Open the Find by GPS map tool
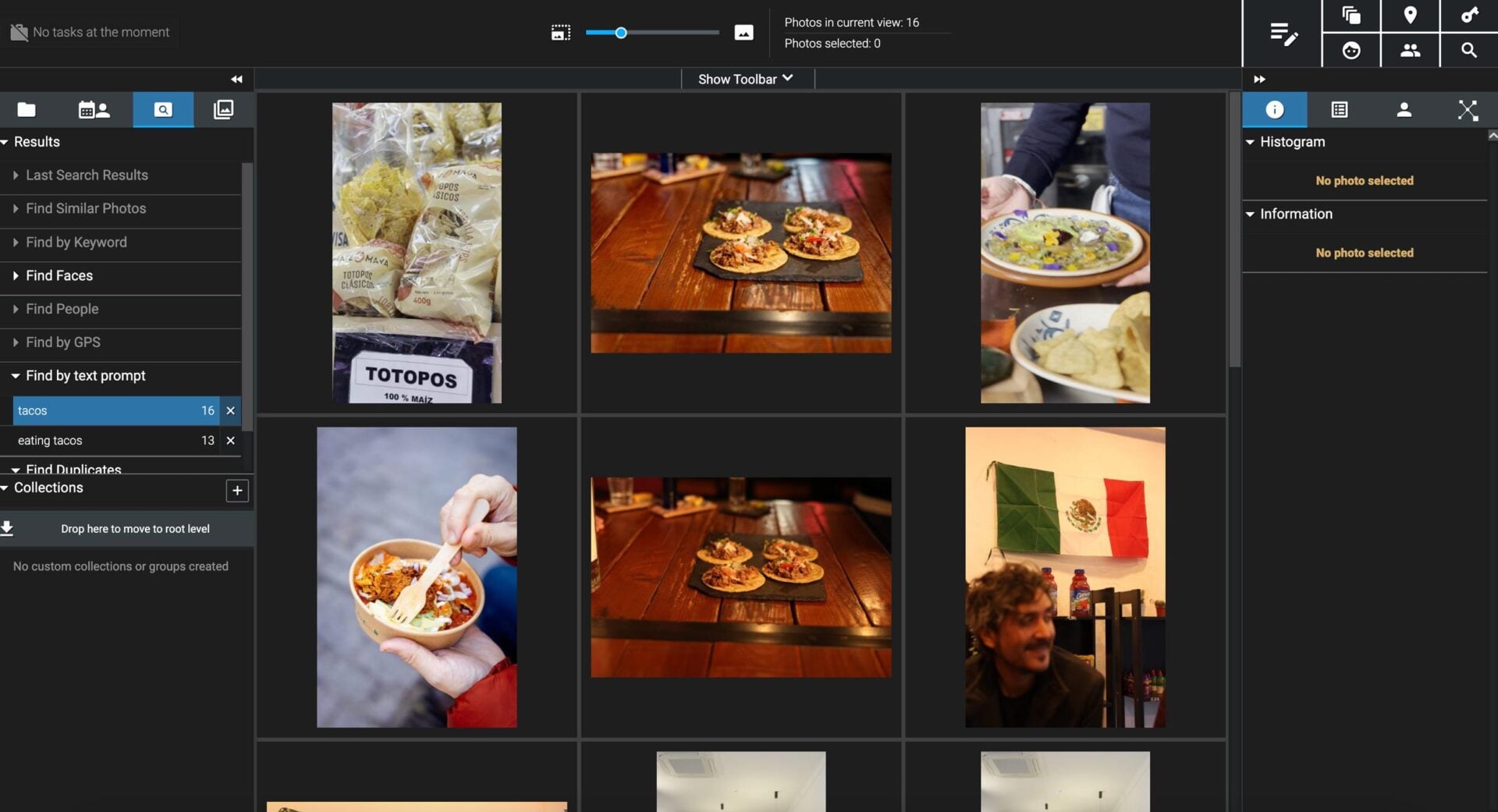The height and width of the screenshot is (812, 1498). tap(1411, 15)
